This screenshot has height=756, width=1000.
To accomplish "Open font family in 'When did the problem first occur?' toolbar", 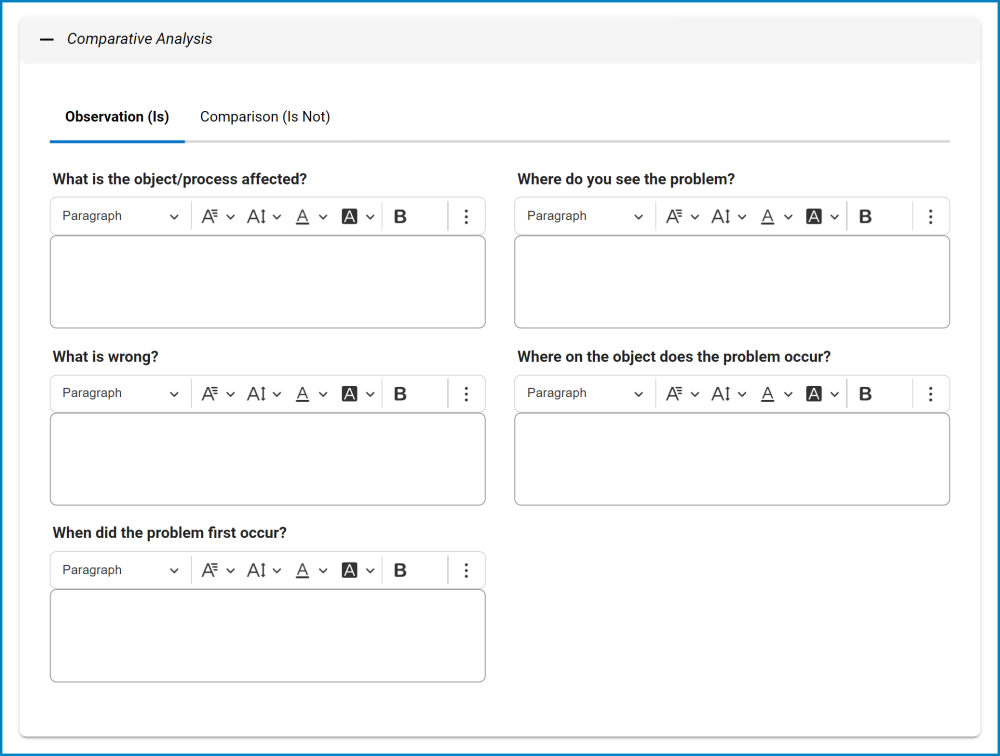I will (x=217, y=571).
